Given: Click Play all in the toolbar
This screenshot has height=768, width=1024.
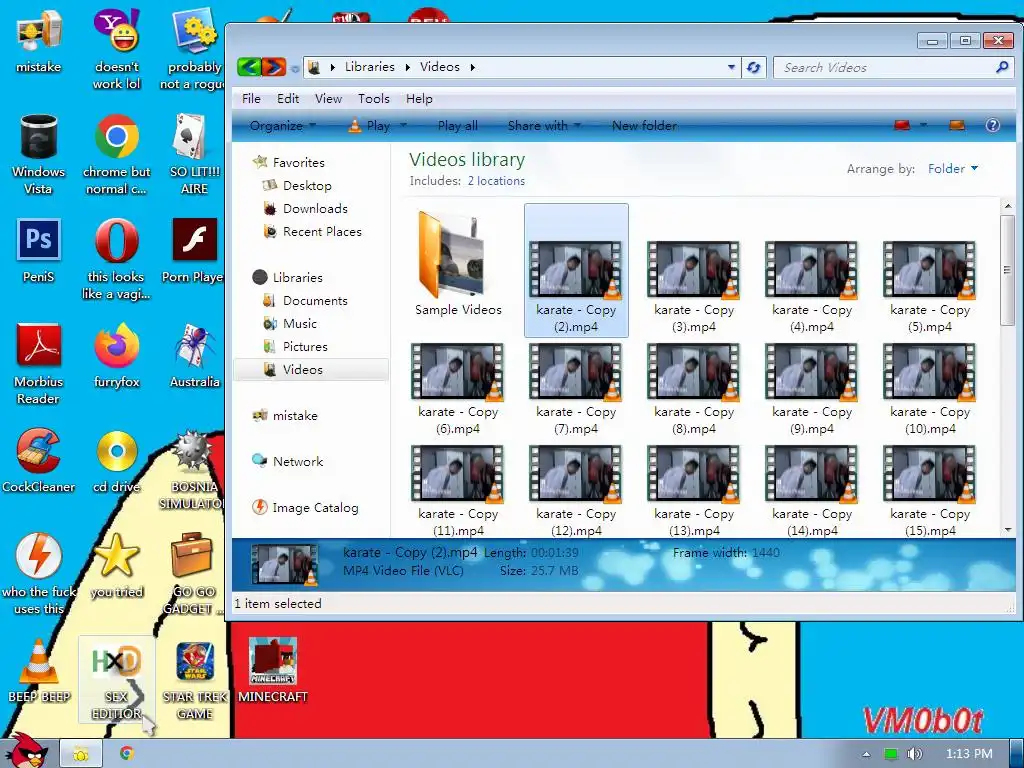Looking at the screenshot, I should pyautogui.click(x=457, y=125).
